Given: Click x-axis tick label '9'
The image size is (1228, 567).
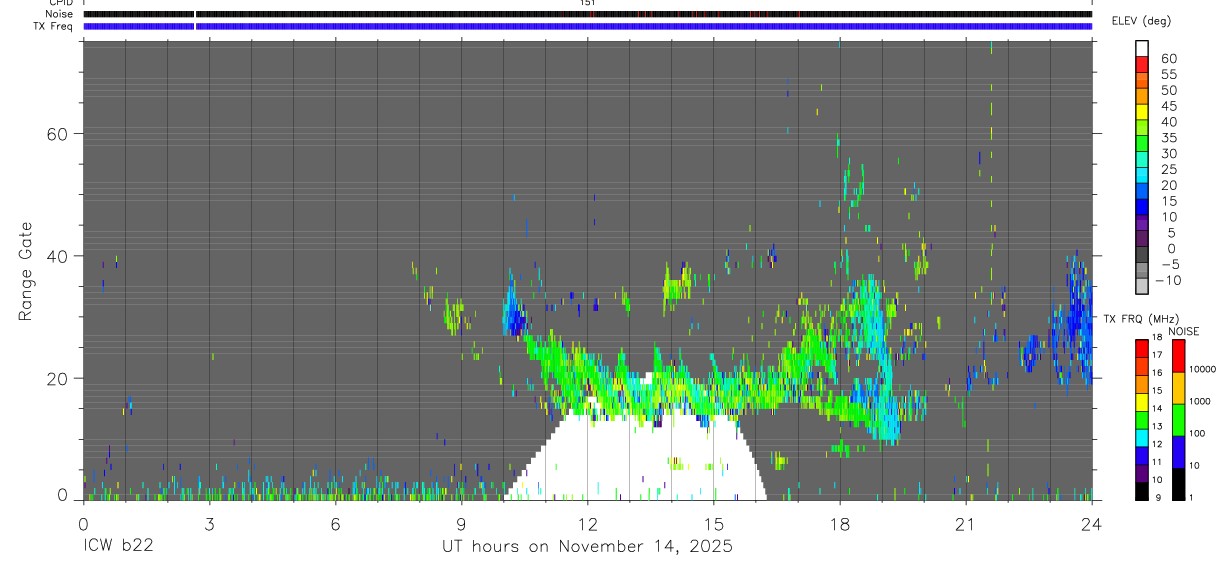Looking at the screenshot, I should pos(461,523).
